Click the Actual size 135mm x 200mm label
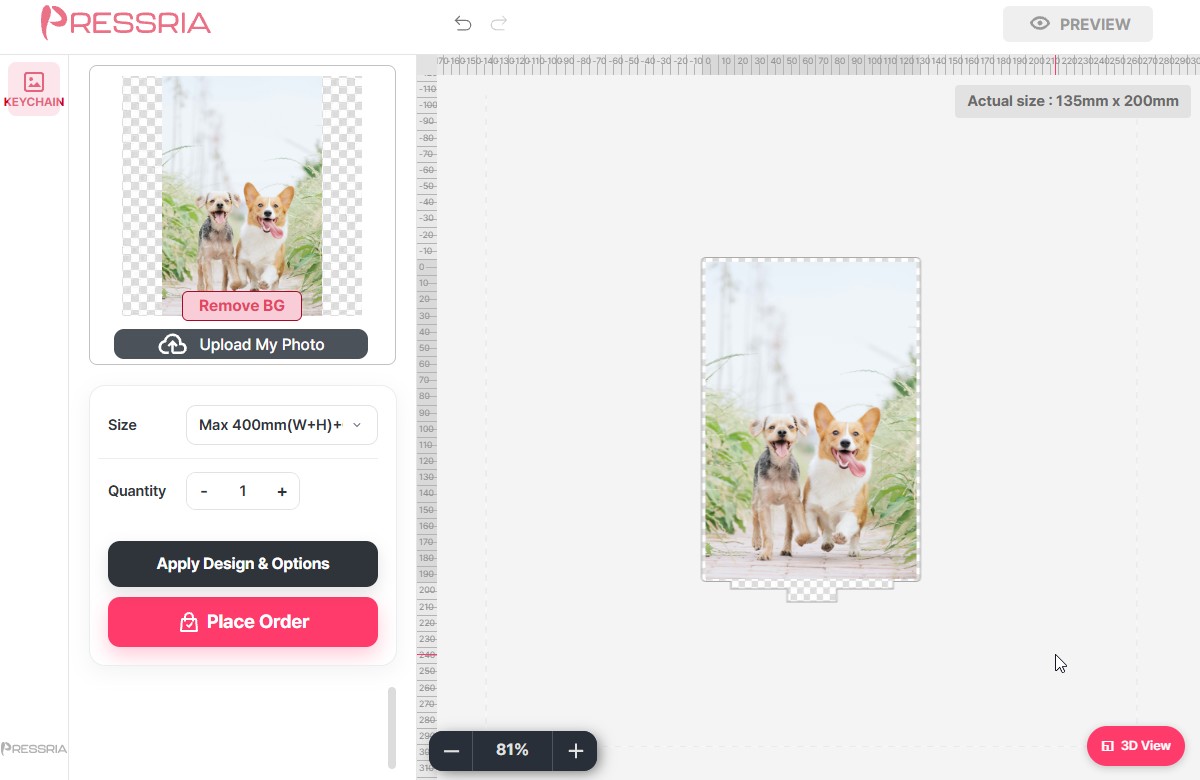 pyautogui.click(x=1073, y=101)
